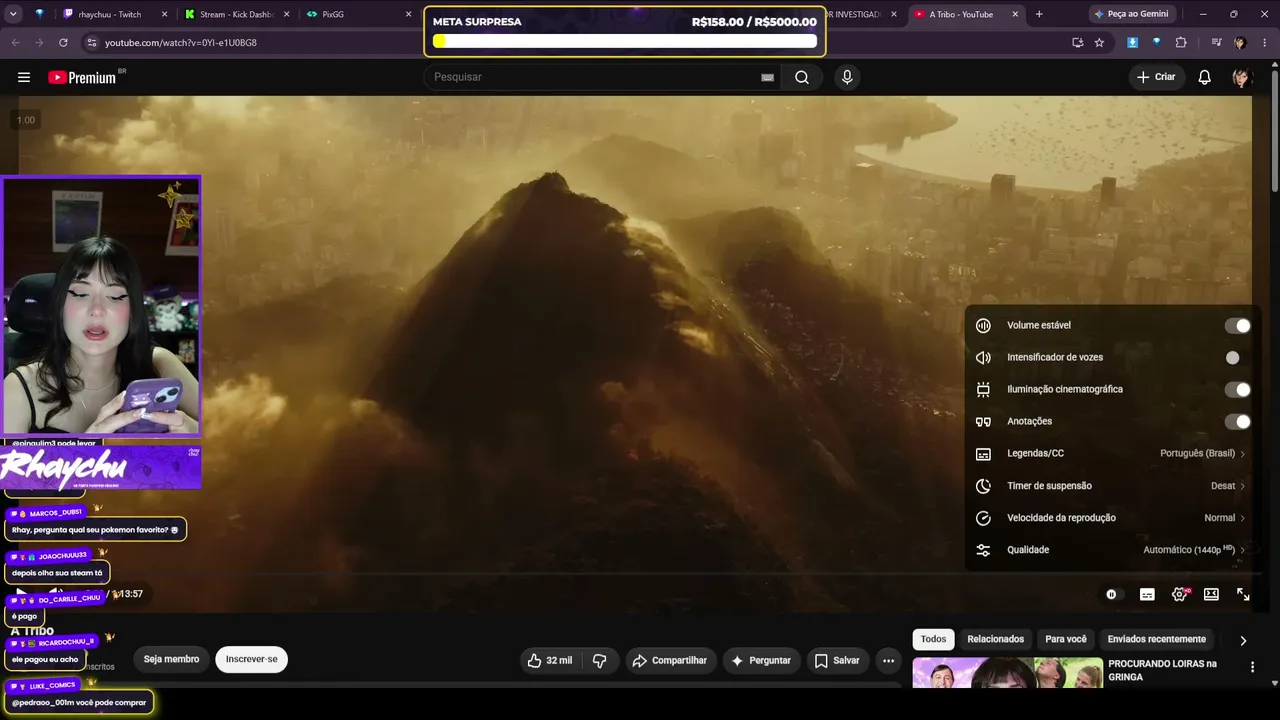Click the search magnifier button

[x=802, y=77]
